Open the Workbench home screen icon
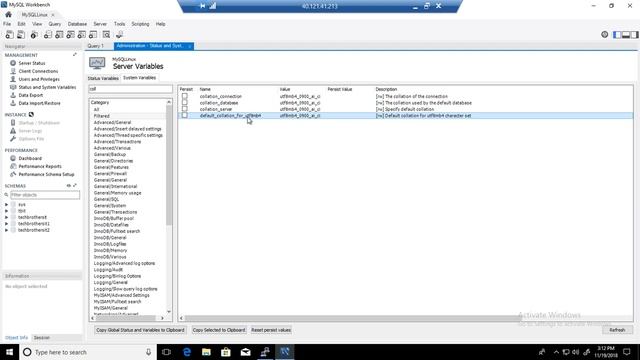Screen dimensions: 640x360 click(x=9, y=15)
